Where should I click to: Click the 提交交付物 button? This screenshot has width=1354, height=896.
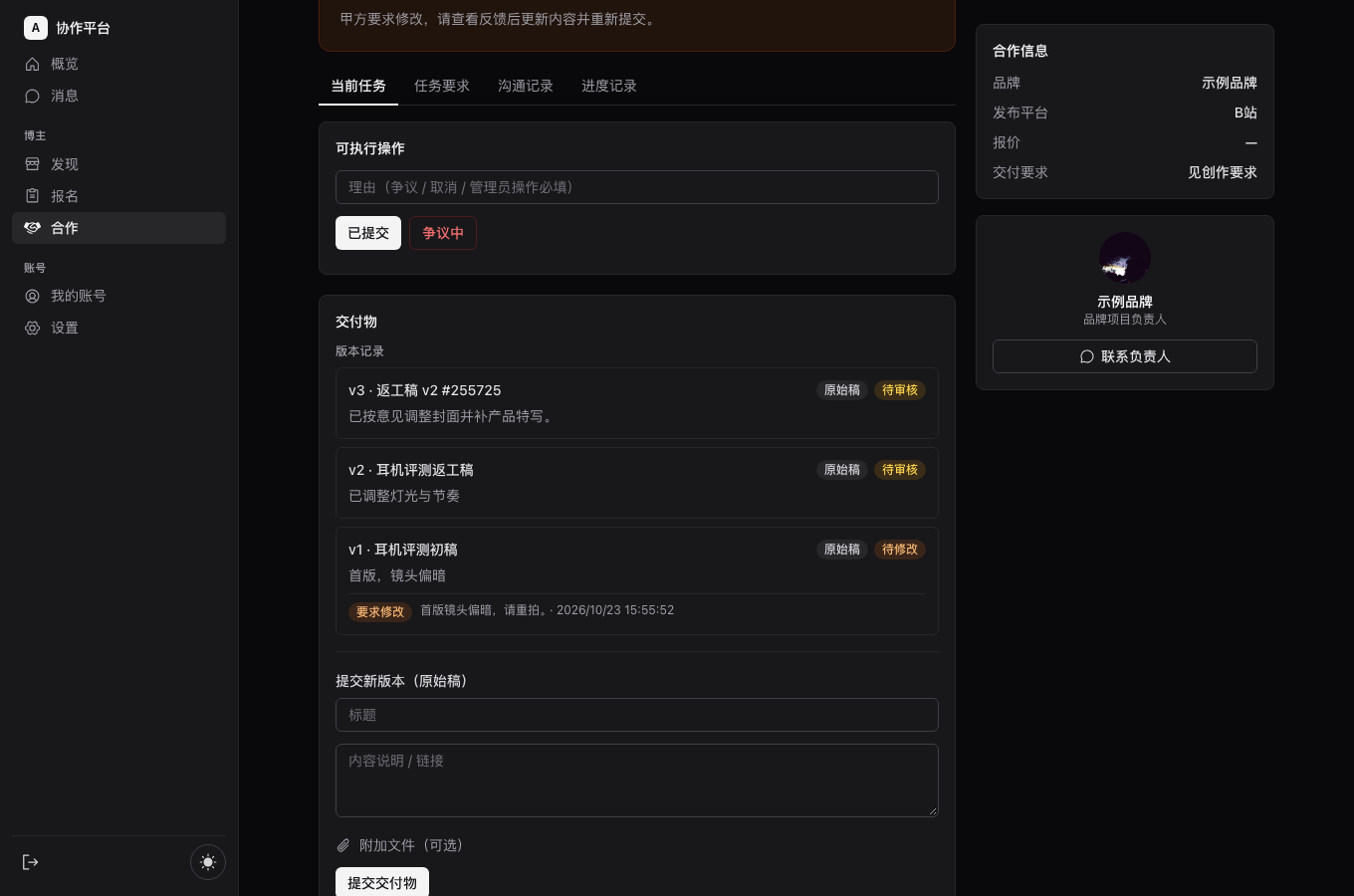382,883
